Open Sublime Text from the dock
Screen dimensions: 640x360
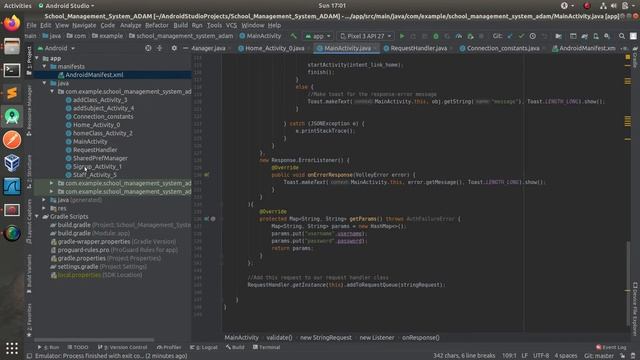pyautogui.click(x=12, y=93)
